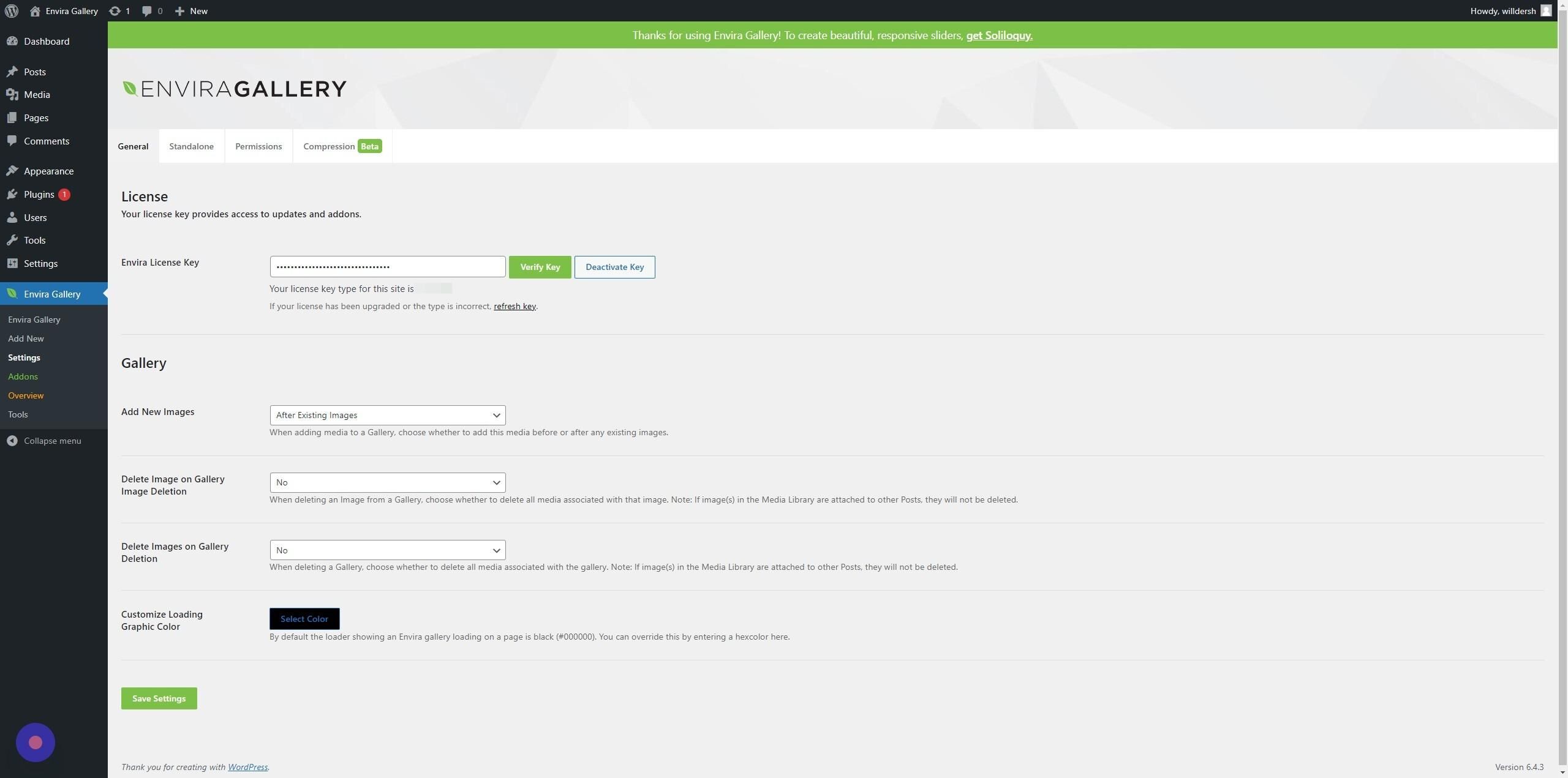This screenshot has height=778, width=1568.
Task: Click the Appearance paintbrush icon
Action: click(12, 171)
